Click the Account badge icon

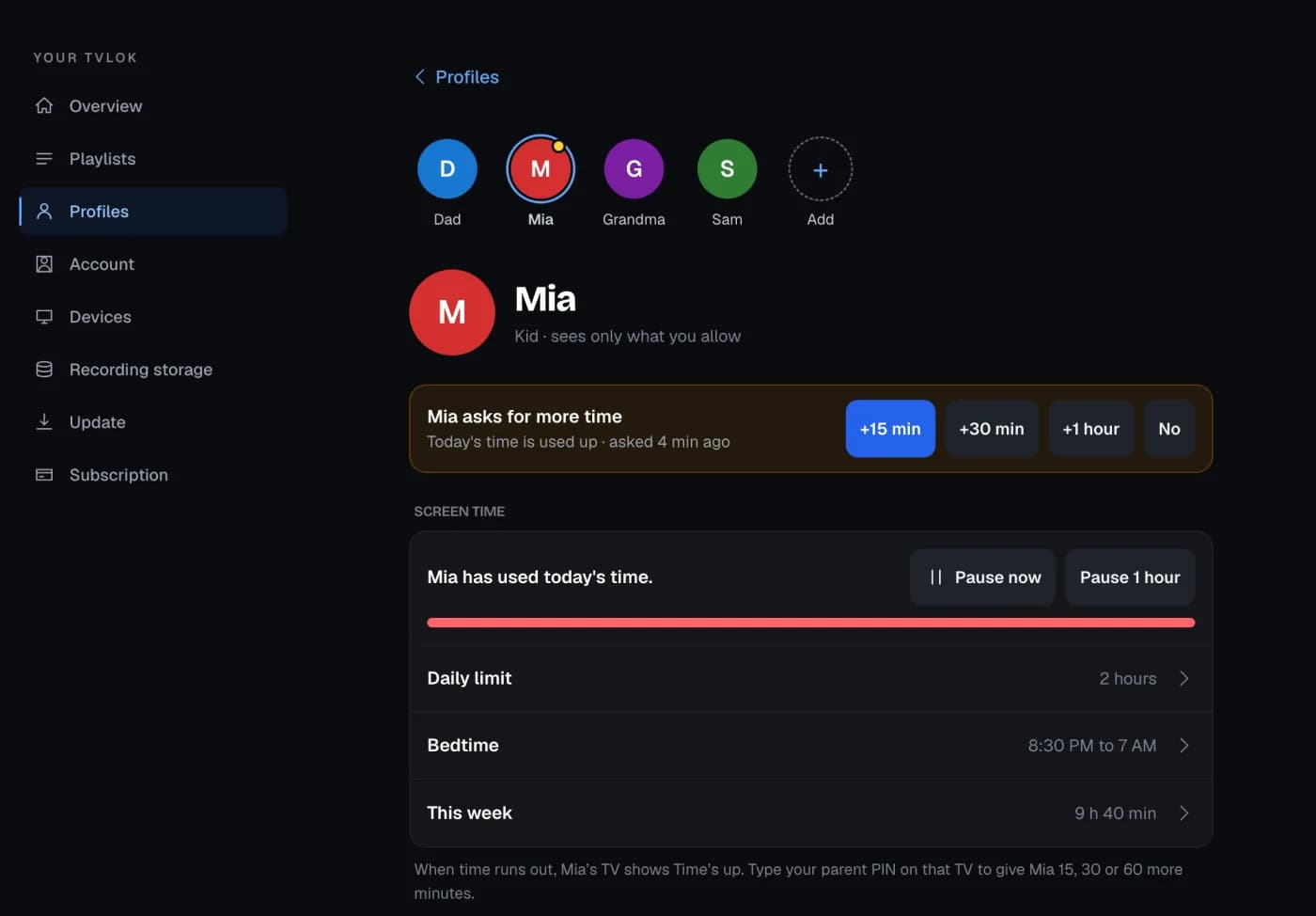(44, 263)
